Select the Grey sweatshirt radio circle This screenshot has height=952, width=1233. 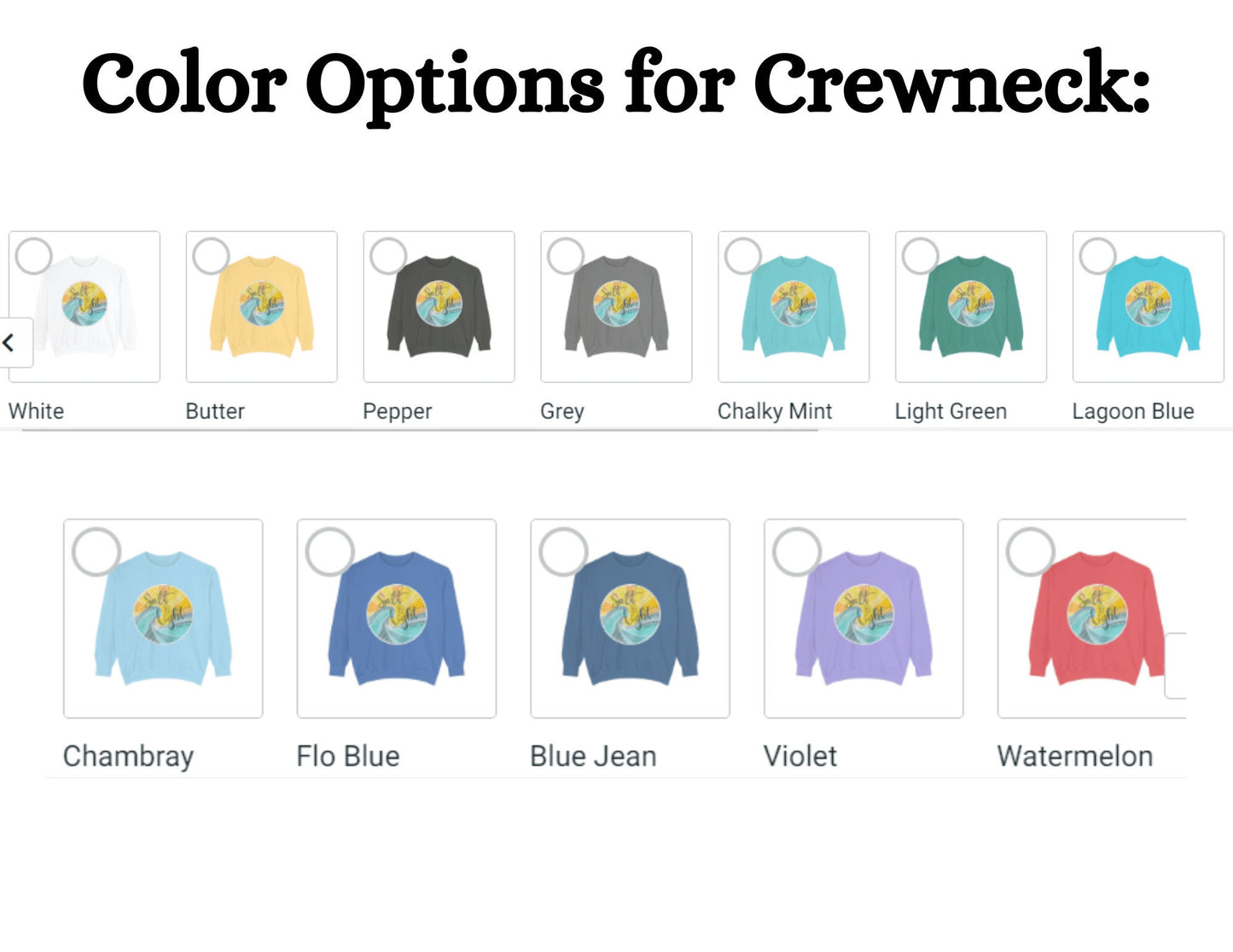[x=566, y=256]
